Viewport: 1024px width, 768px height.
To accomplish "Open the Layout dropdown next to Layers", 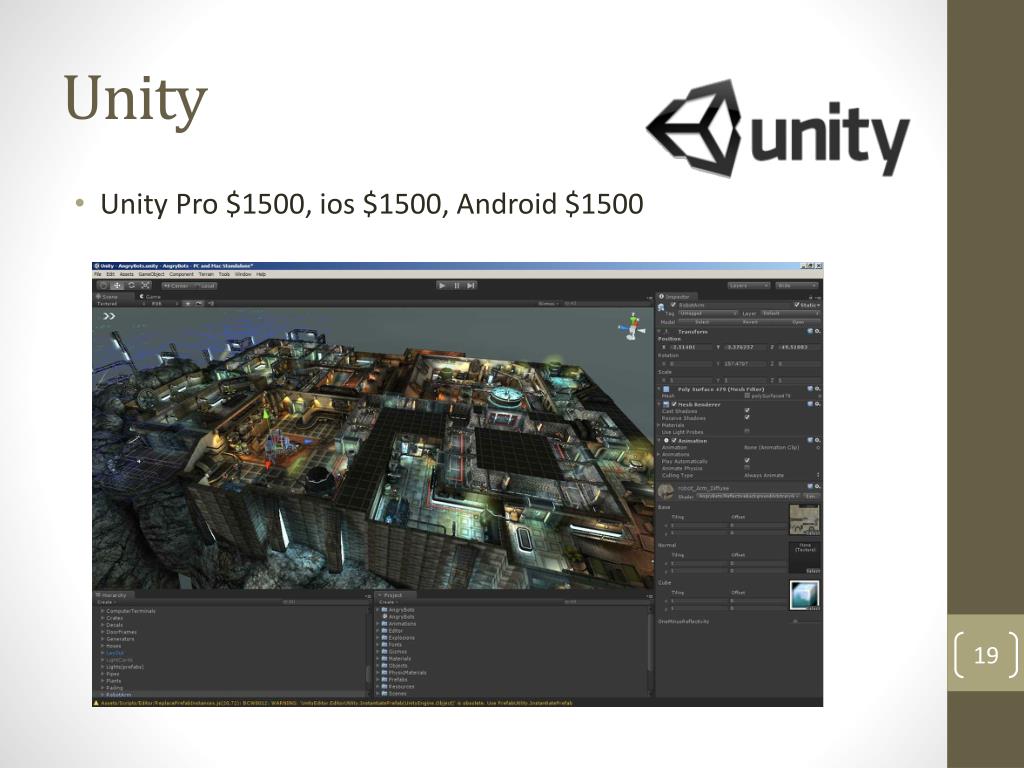I will (x=796, y=286).
